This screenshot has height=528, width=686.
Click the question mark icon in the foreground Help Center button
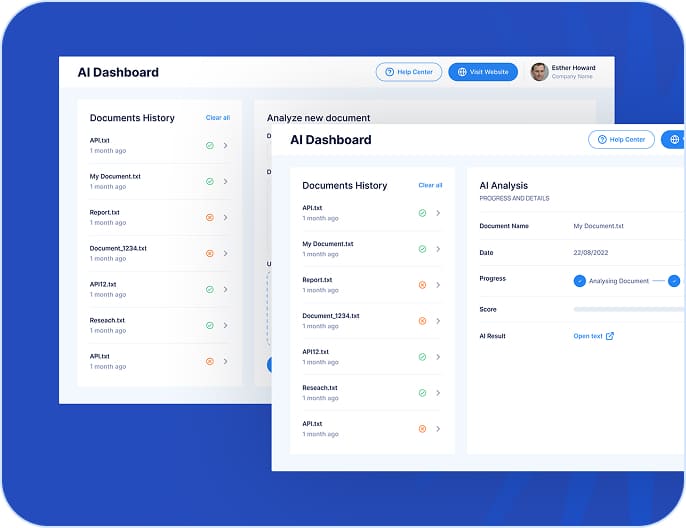point(601,140)
